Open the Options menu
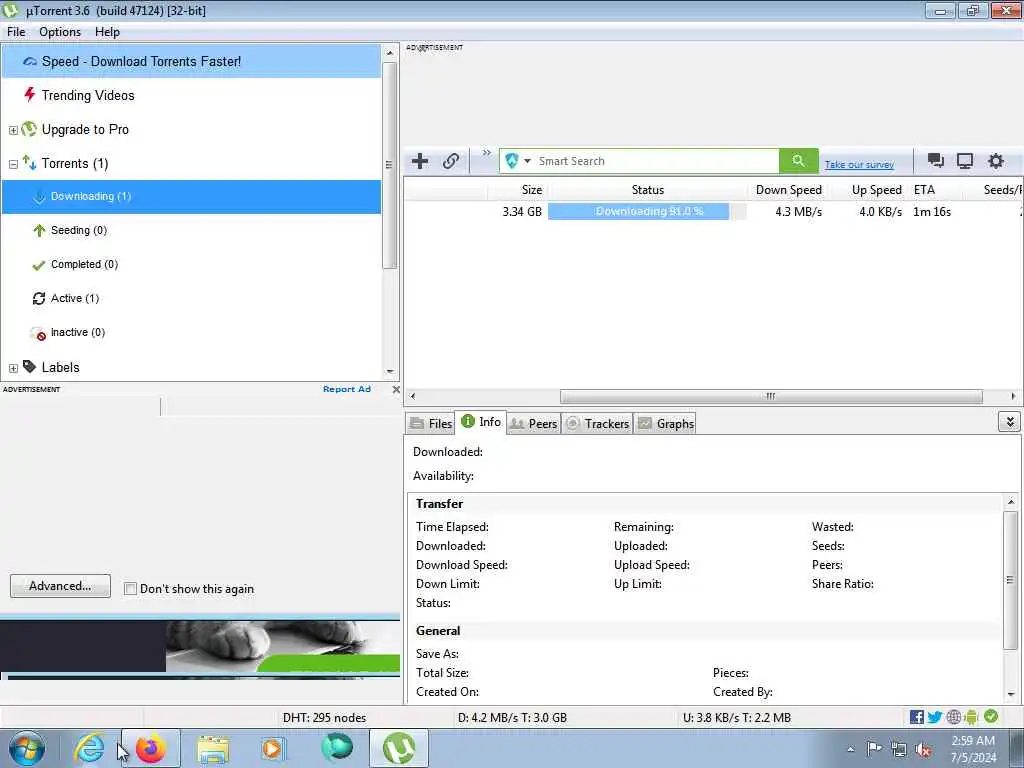The height and width of the screenshot is (768, 1024). (60, 32)
